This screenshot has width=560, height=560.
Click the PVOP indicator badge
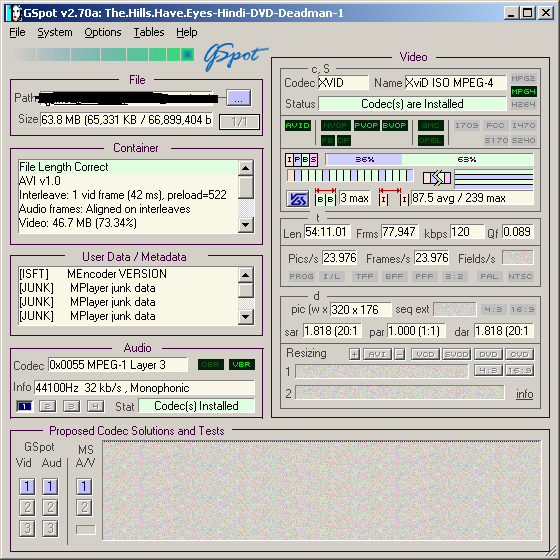click(366, 125)
